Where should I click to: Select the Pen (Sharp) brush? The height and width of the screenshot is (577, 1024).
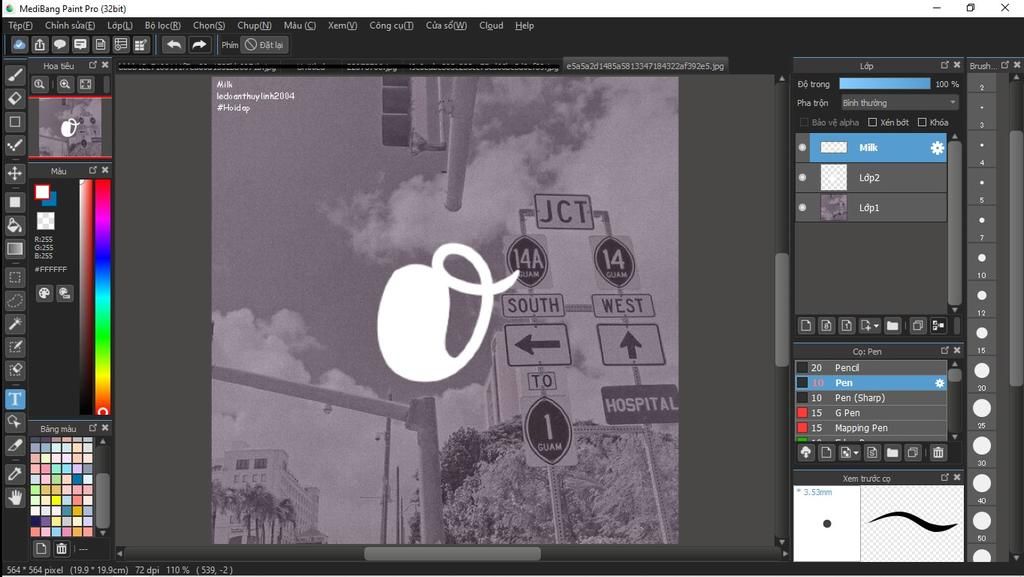[870, 398]
